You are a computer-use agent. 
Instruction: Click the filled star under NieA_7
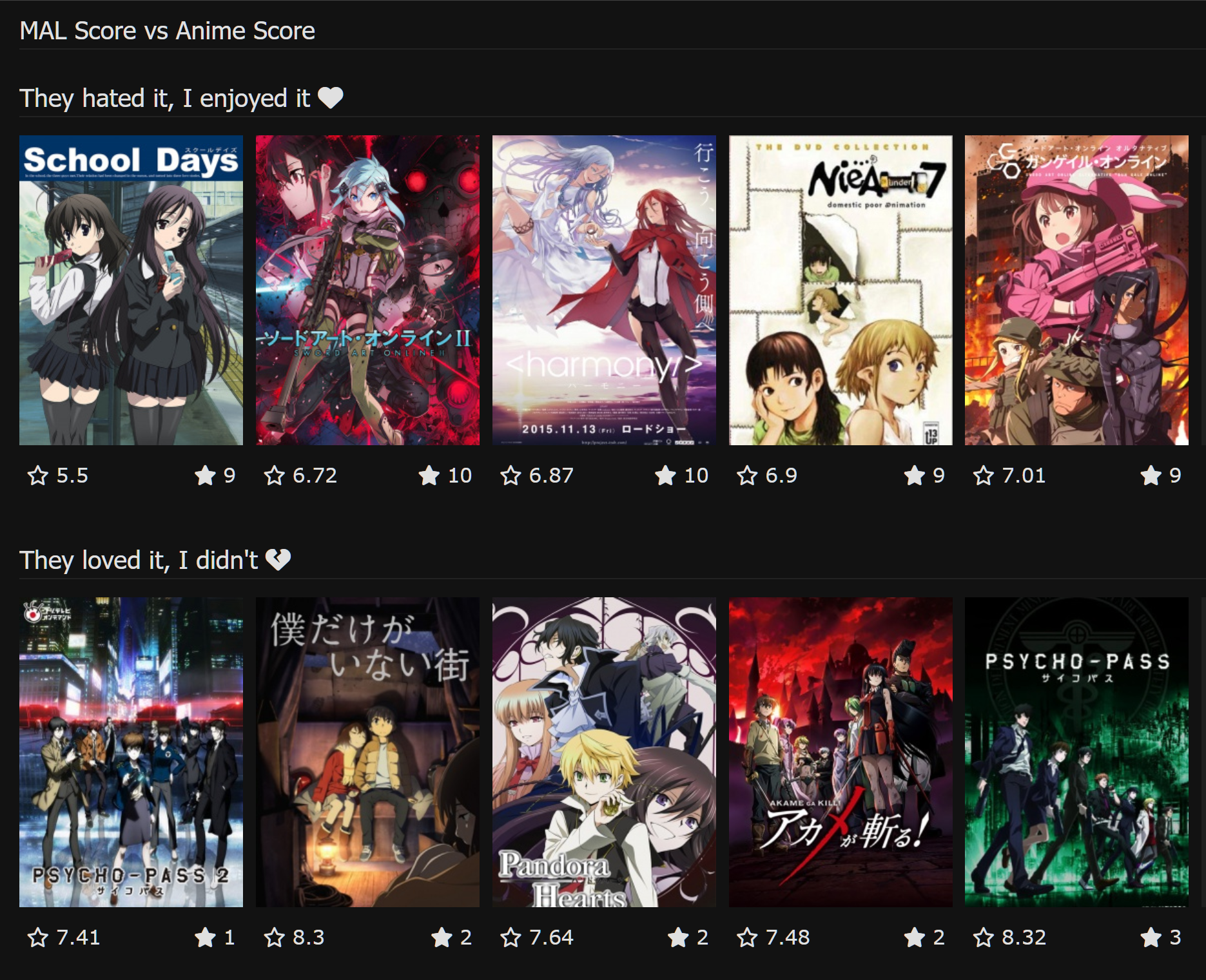point(915,476)
